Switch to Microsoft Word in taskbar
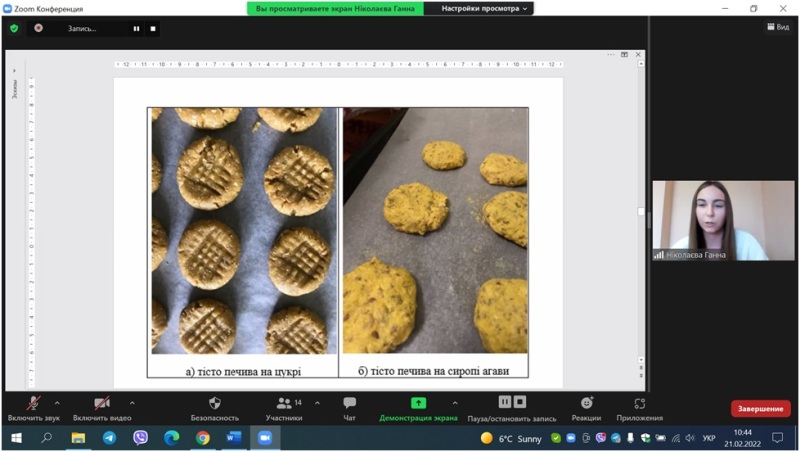The image size is (800, 452). point(234,438)
